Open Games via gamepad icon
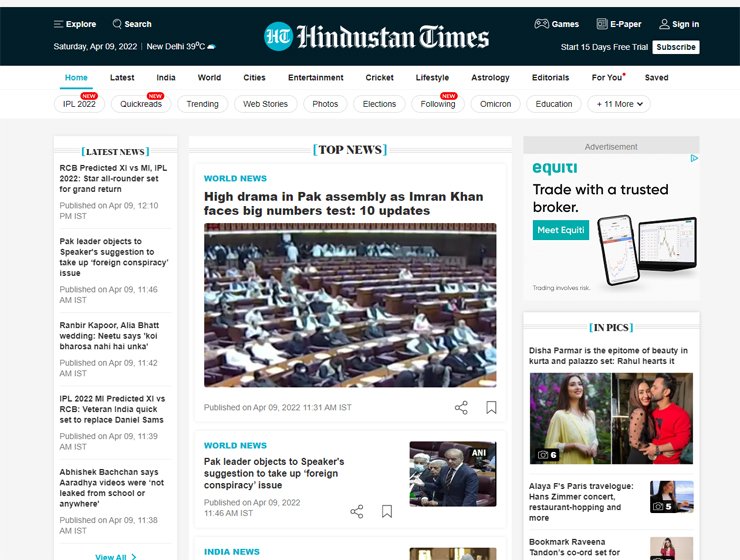740x560 pixels. 541,24
